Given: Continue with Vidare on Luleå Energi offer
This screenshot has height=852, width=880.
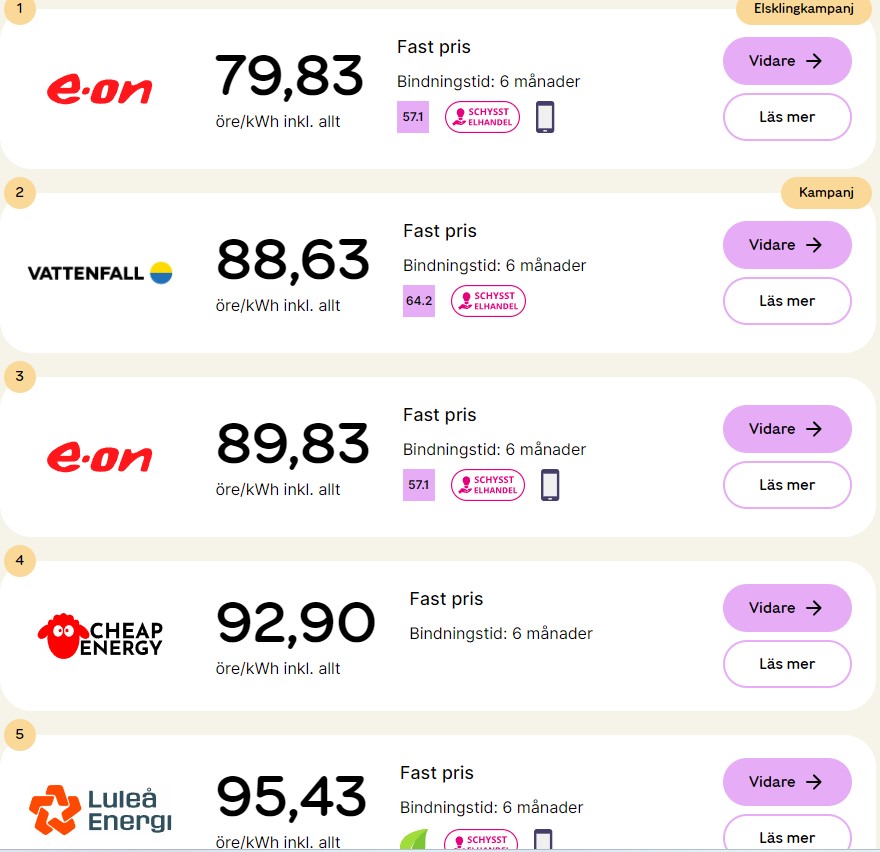Looking at the screenshot, I should click(x=787, y=782).
